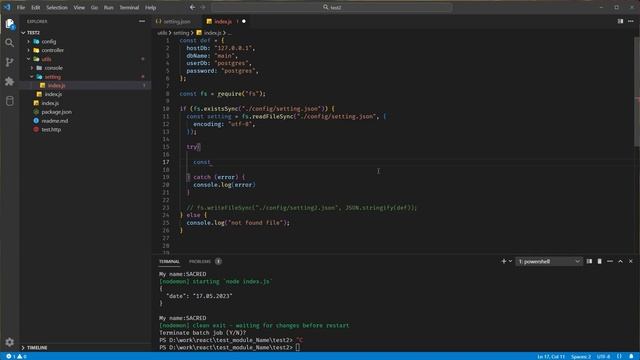The image size is (640, 360).
Task: Collapse the utils folder
Action: 29,59
